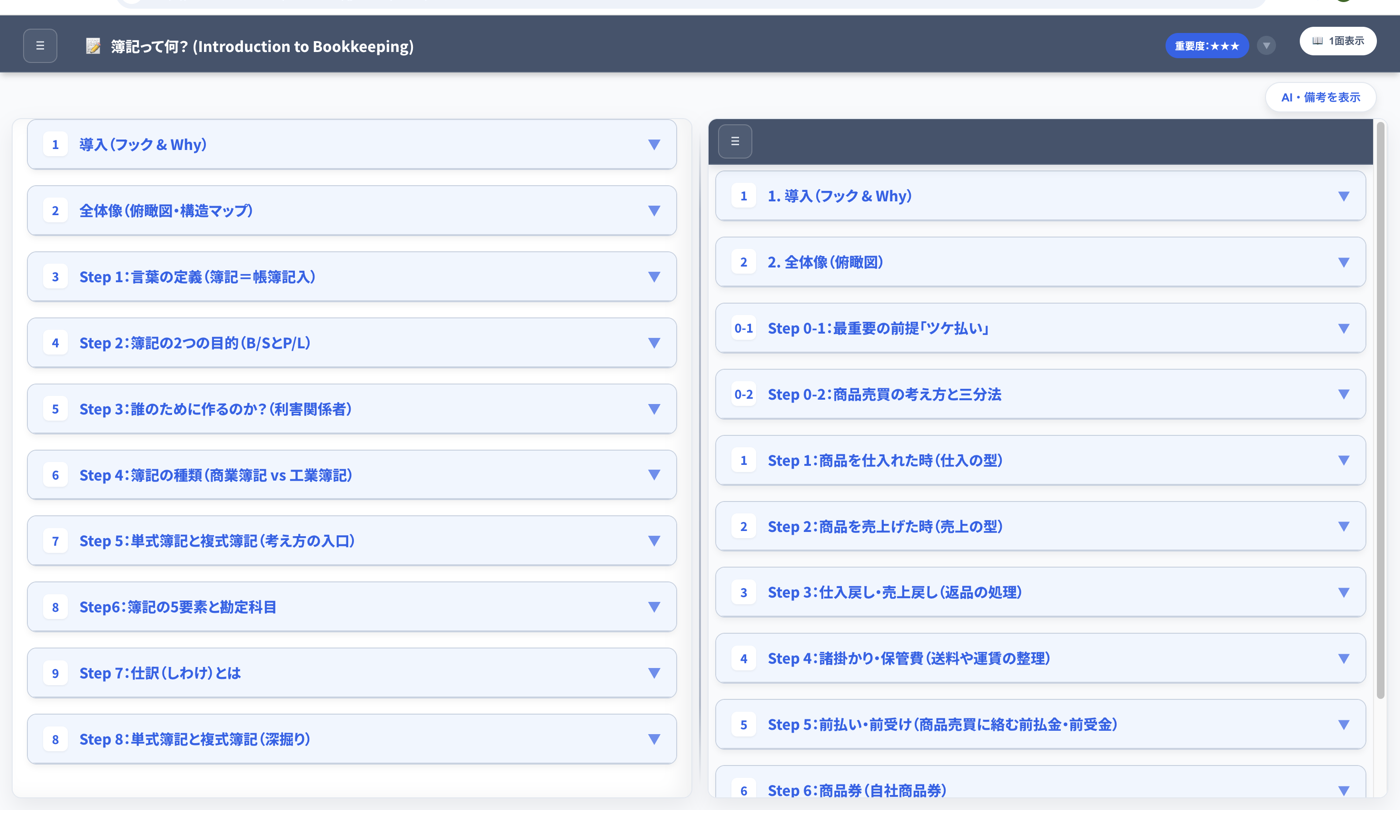Toggle the 1面表示 view mode button
Image resolution: width=1400 pixels, height=825 pixels.
pyautogui.click(x=1338, y=41)
